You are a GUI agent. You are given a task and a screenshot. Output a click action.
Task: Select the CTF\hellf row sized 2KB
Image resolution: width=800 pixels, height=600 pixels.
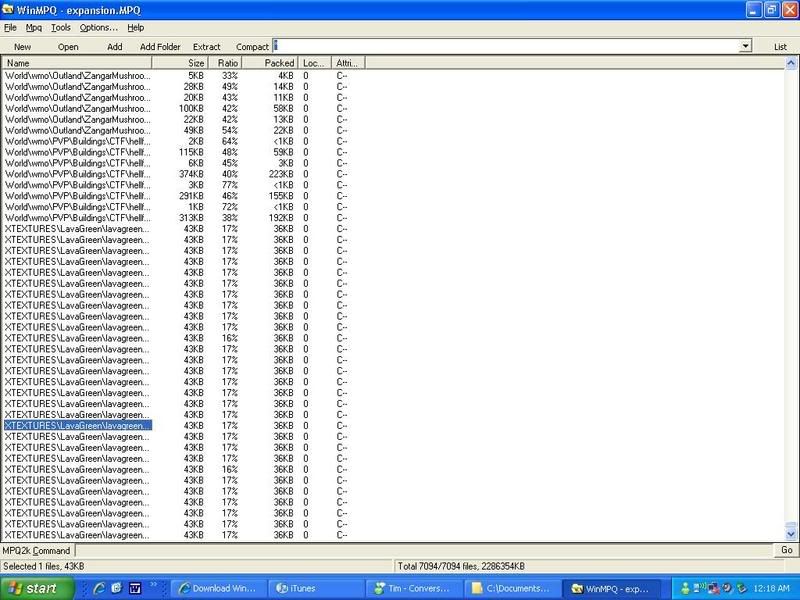tap(78, 141)
